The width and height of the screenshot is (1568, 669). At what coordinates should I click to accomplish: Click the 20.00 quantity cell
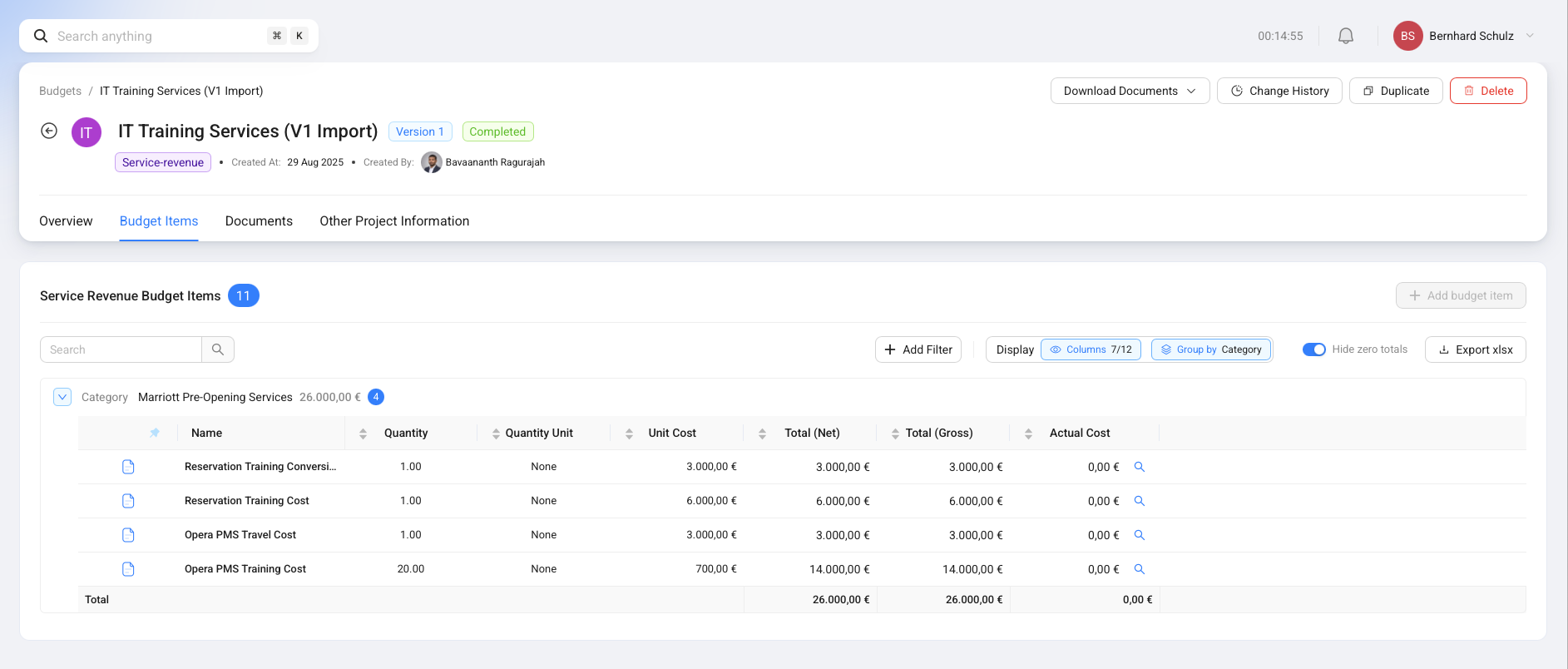pyautogui.click(x=411, y=569)
